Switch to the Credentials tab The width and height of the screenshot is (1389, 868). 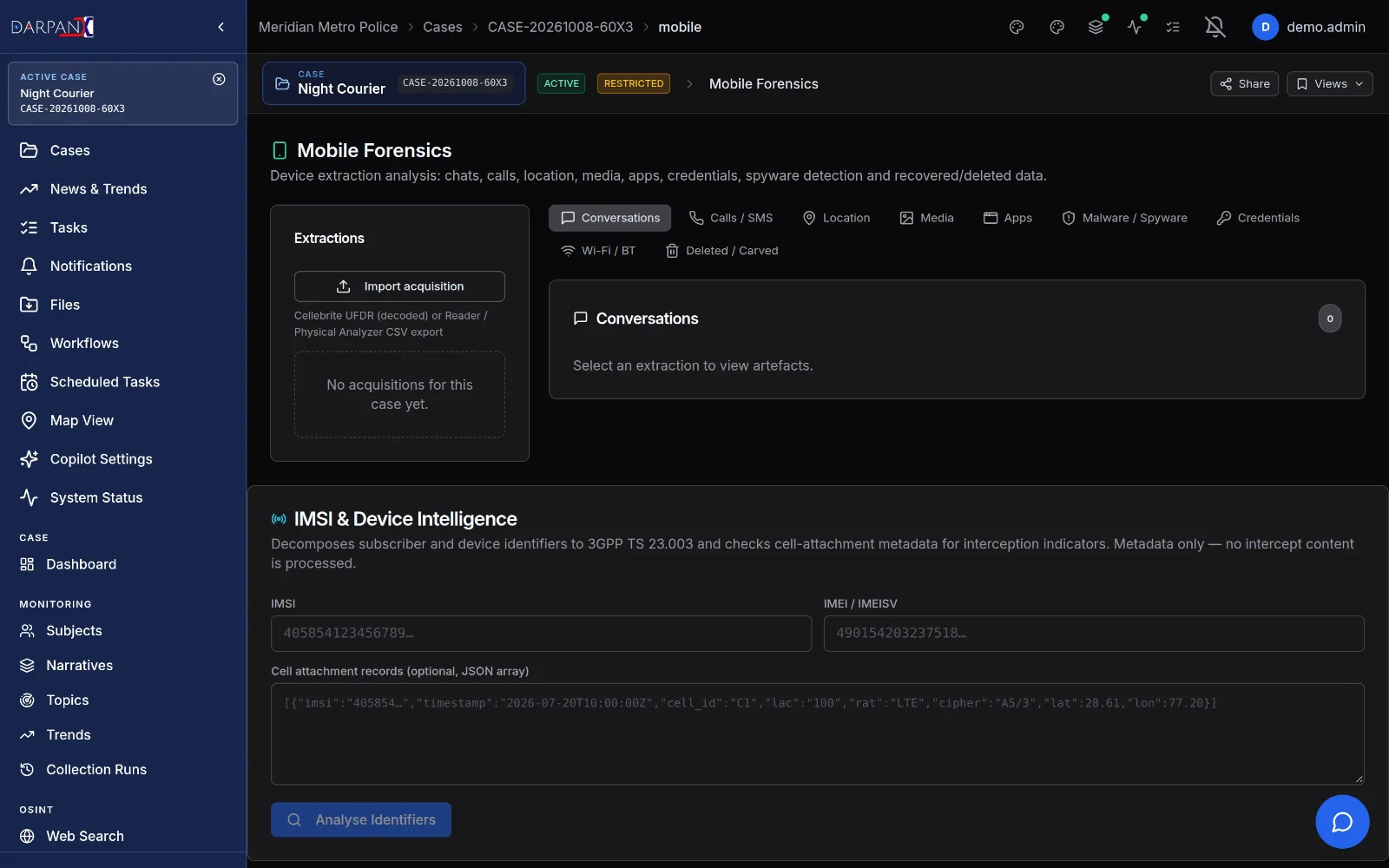1258,218
